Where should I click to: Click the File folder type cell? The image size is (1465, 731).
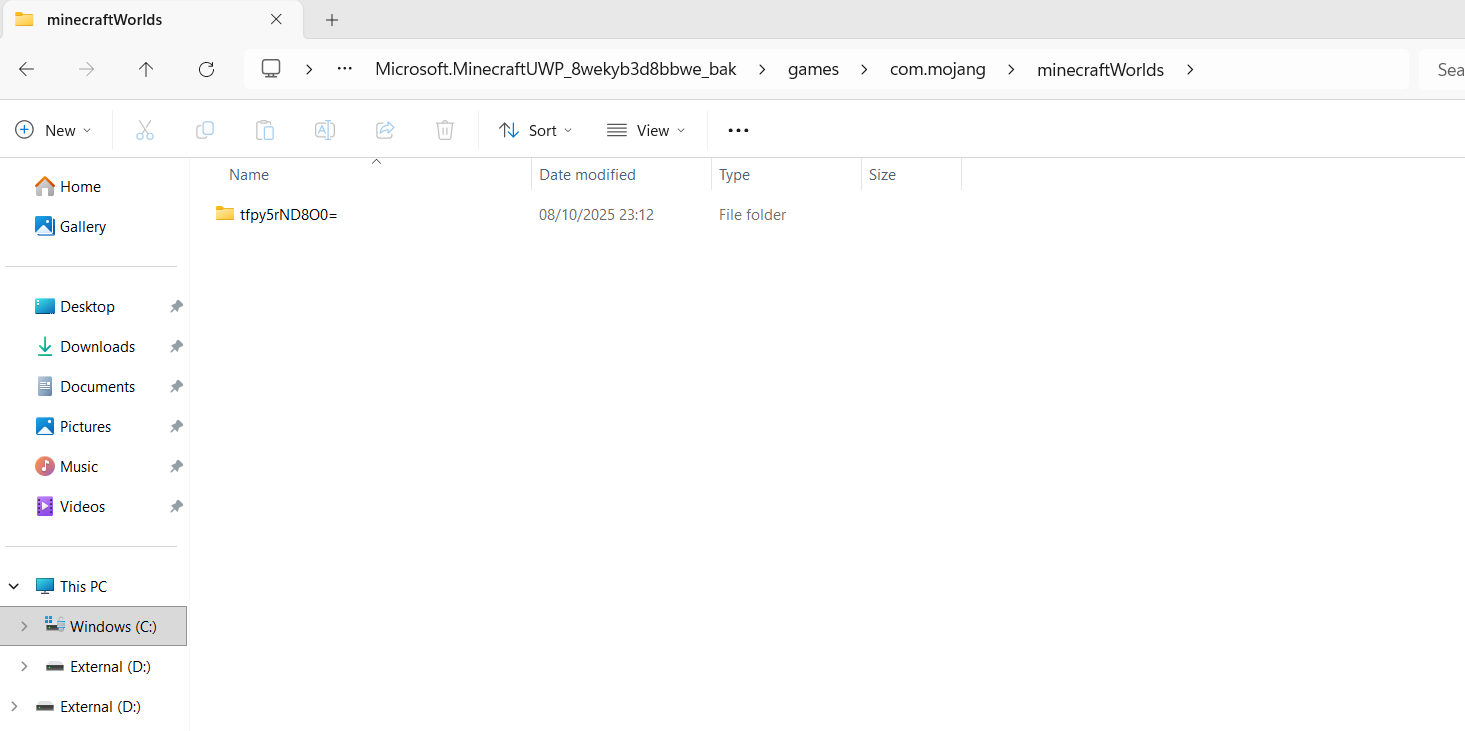coord(752,214)
